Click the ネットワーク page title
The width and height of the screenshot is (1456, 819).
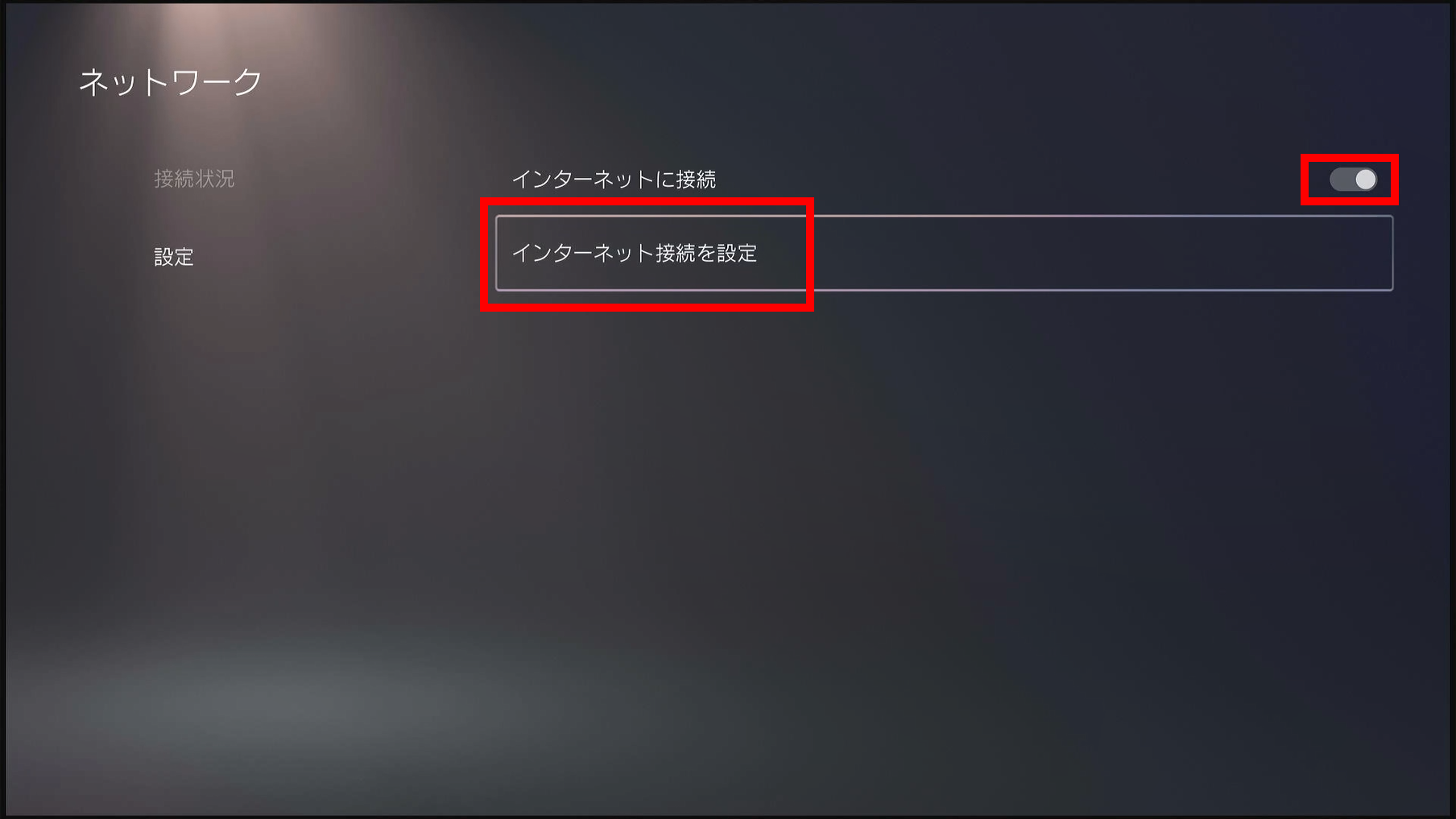tap(171, 81)
